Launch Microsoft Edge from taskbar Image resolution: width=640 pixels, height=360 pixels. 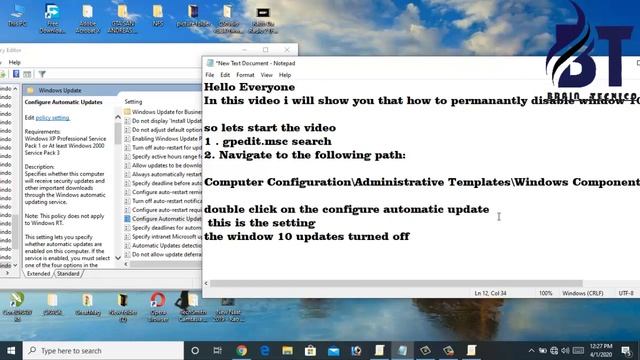[264, 351]
